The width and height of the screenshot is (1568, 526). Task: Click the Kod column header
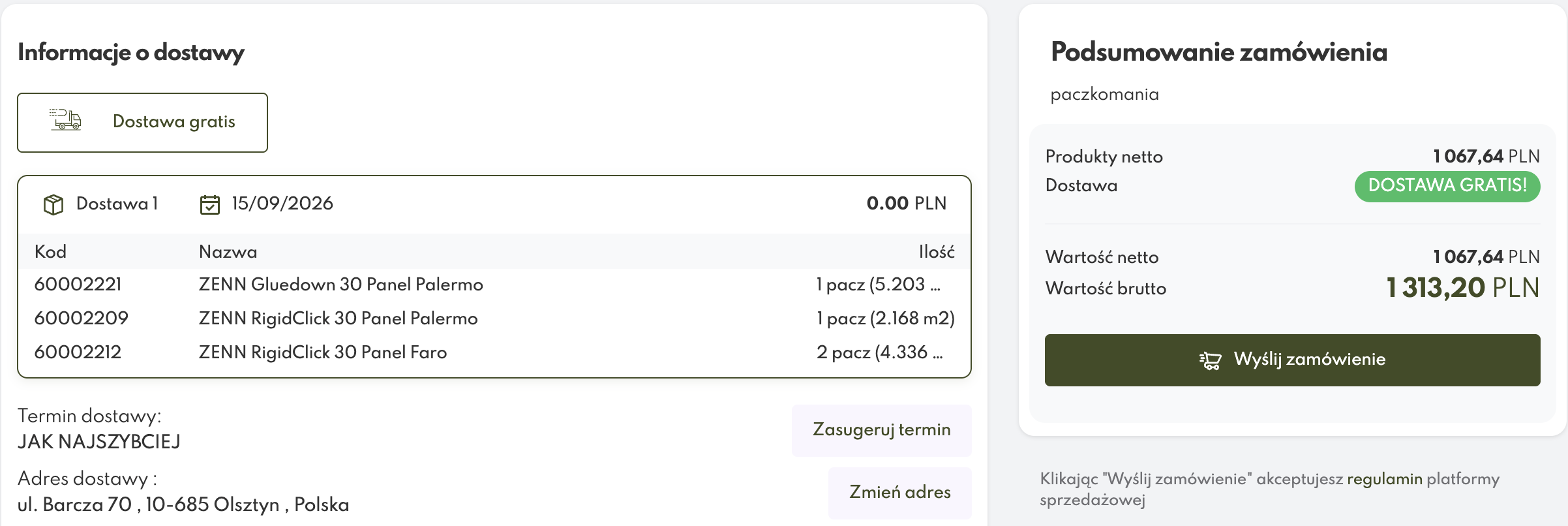tap(50, 252)
